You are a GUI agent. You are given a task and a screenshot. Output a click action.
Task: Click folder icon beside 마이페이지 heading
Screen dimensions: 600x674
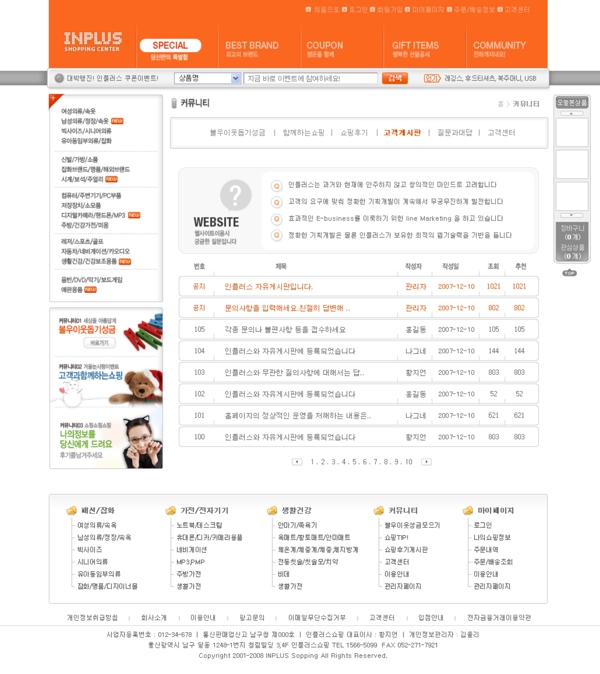click(468, 510)
